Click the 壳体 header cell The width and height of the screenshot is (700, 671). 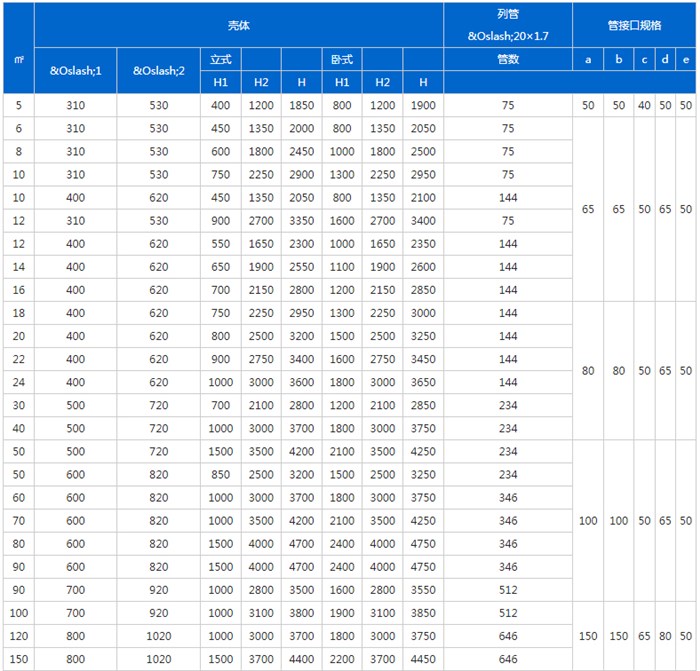[238, 24]
